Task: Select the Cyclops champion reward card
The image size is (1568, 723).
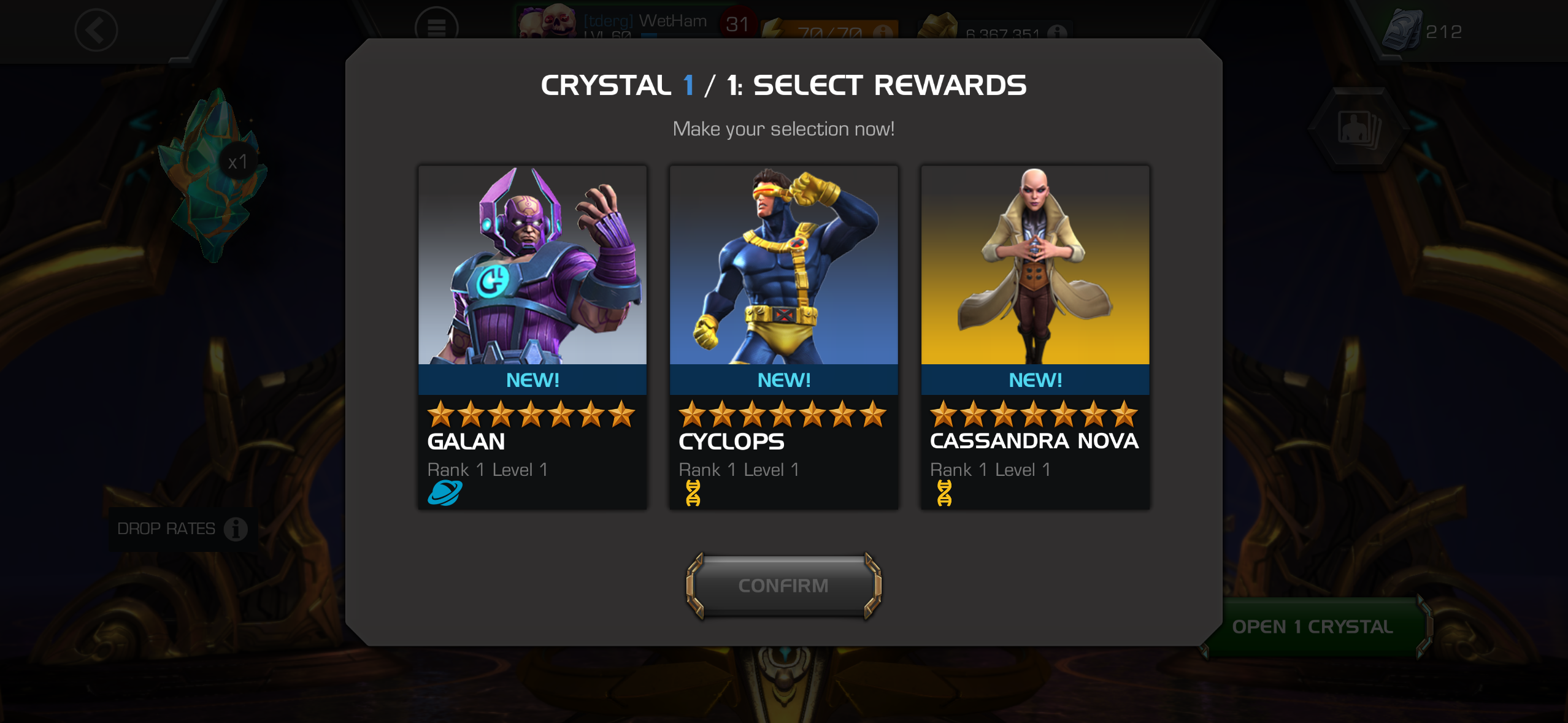Action: (x=784, y=337)
